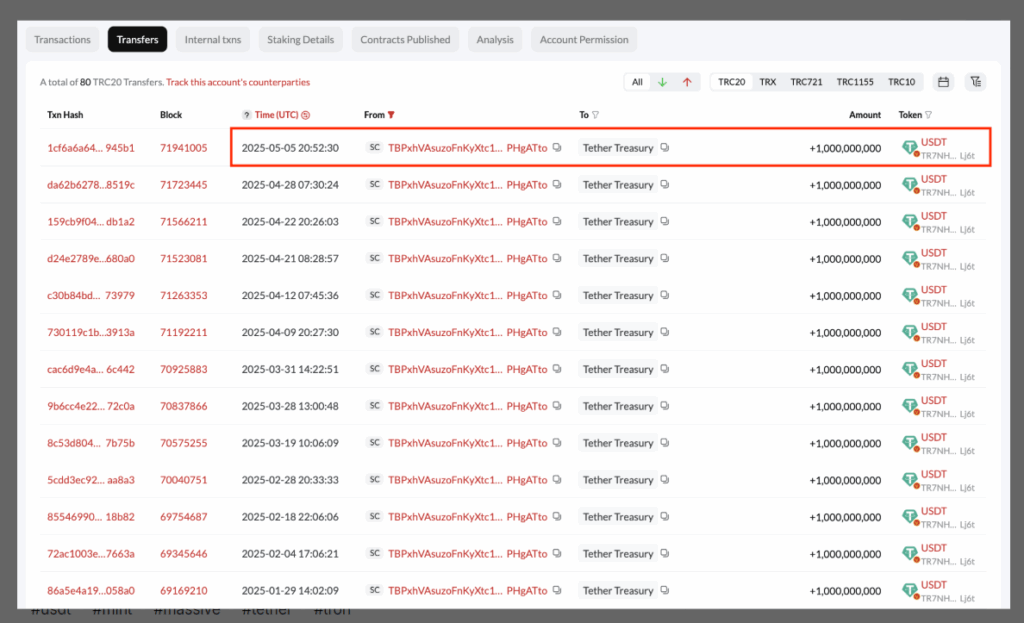
Task: Filter by incoming green down arrow
Action: click(662, 82)
